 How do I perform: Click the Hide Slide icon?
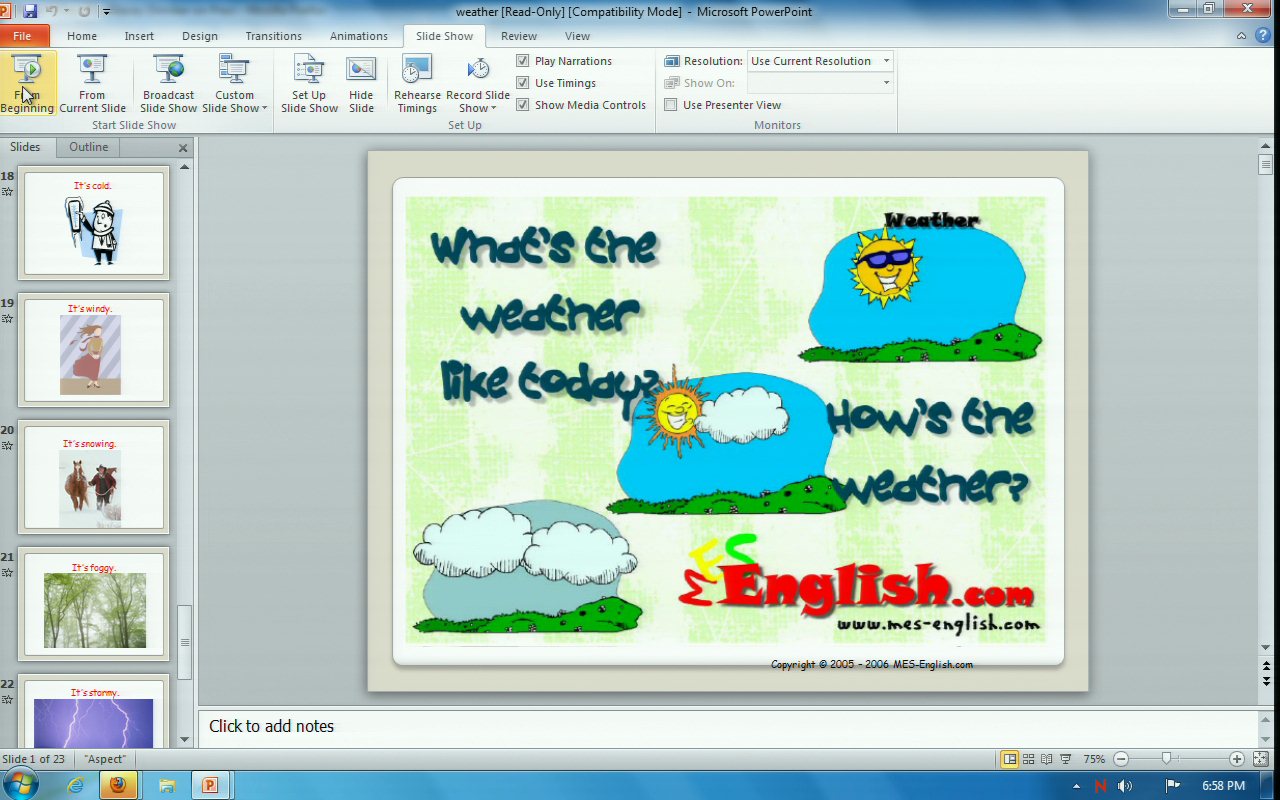tap(361, 70)
